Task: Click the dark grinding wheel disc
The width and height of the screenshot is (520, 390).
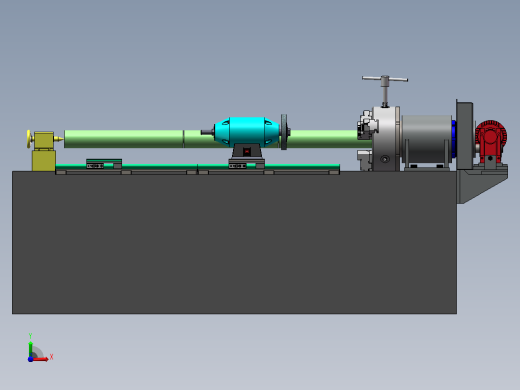Action: [x=284, y=132]
